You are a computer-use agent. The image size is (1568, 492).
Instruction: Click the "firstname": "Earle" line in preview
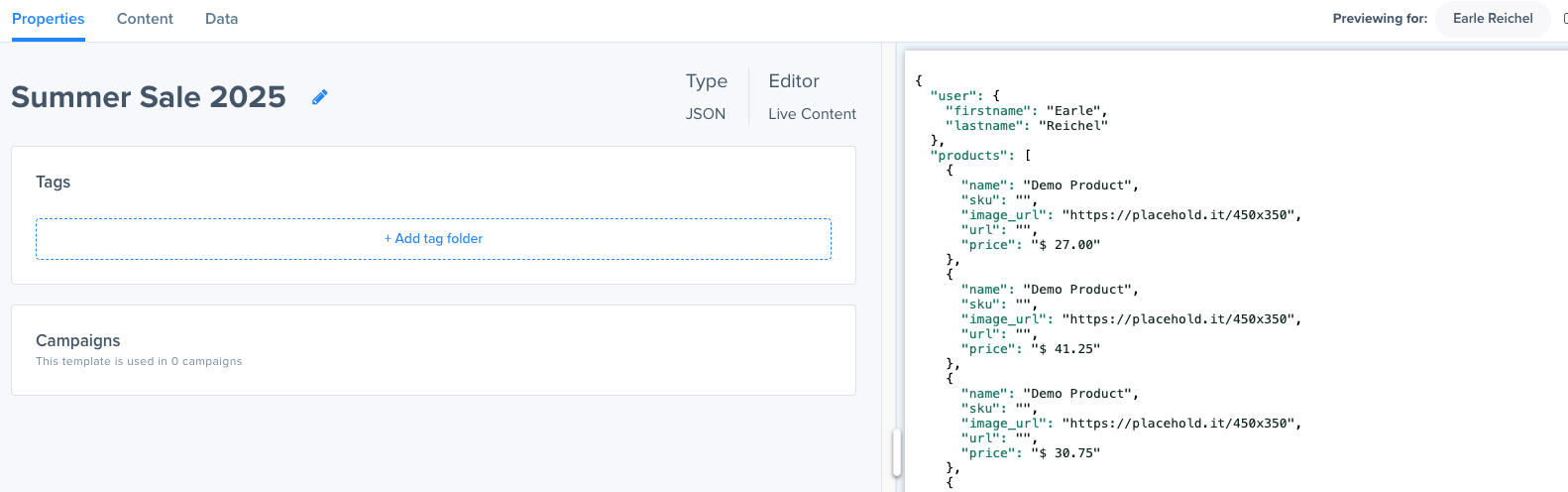1026,111
